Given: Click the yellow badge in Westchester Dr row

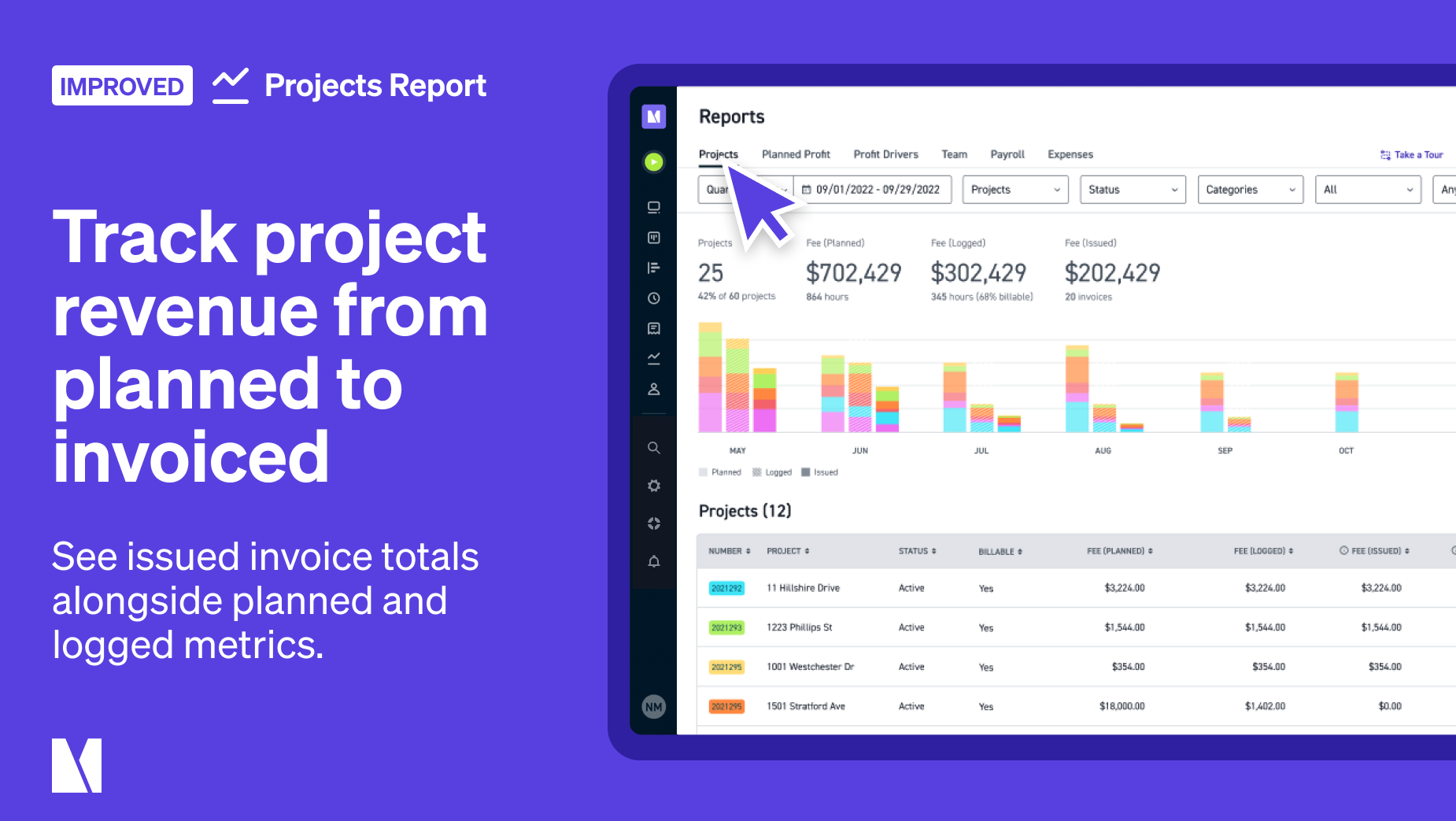Looking at the screenshot, I should [x=726, y=667].
